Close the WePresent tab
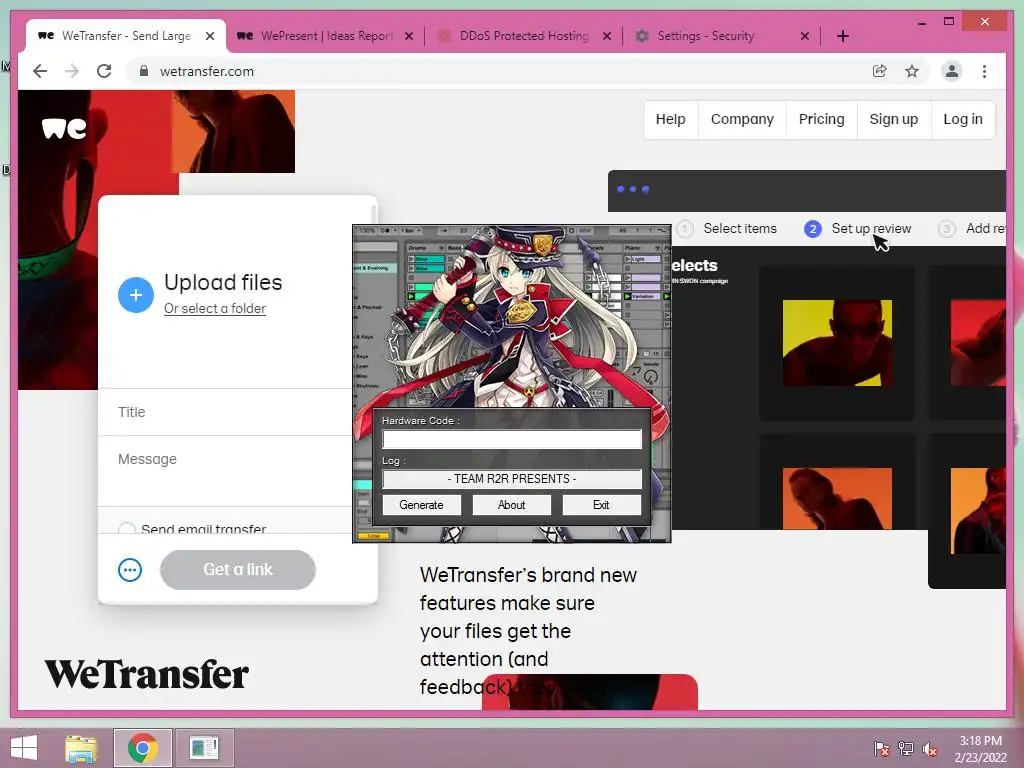The height and width of the screenshot is (768, 1024). 409,36
